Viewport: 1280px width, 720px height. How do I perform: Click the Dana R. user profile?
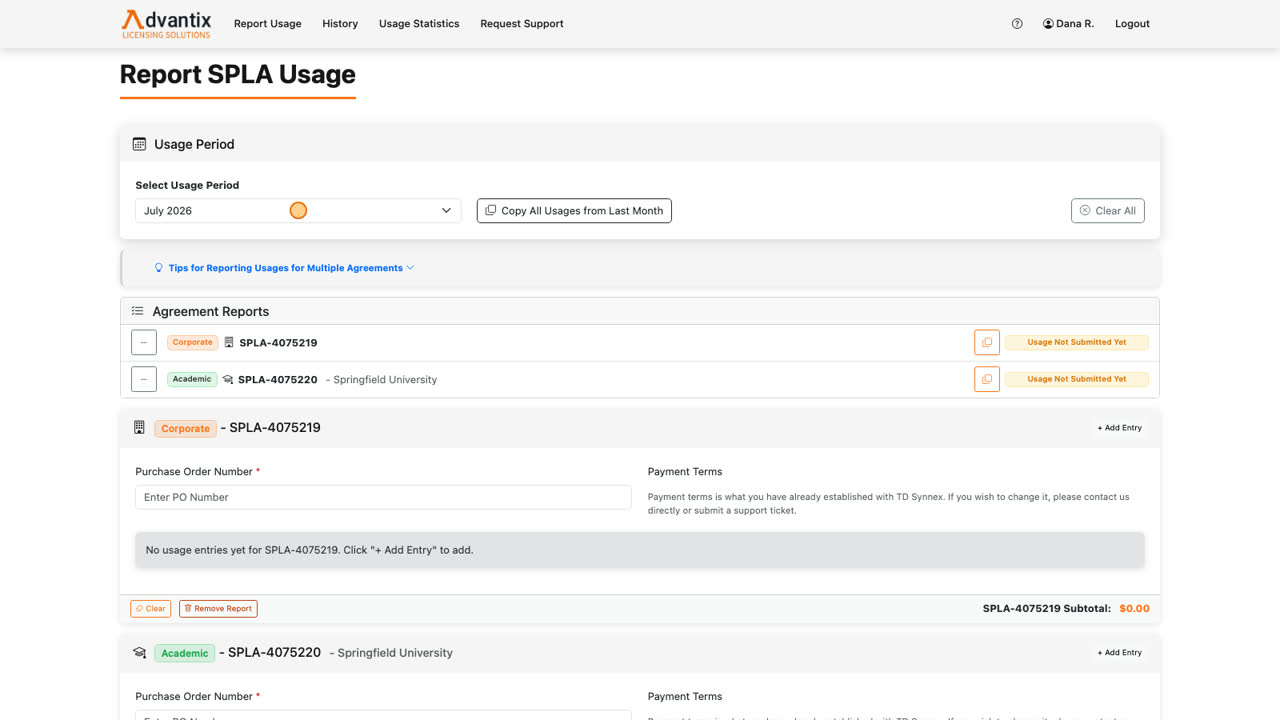click(1068, 24)
